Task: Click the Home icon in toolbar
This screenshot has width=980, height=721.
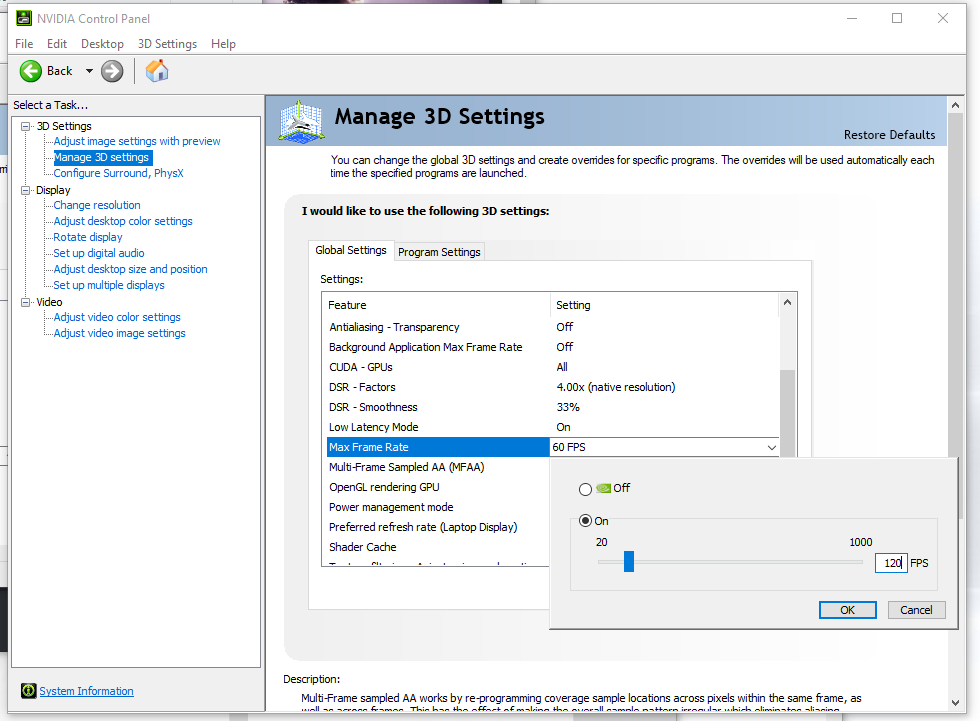Action: [x=157, y=71]
